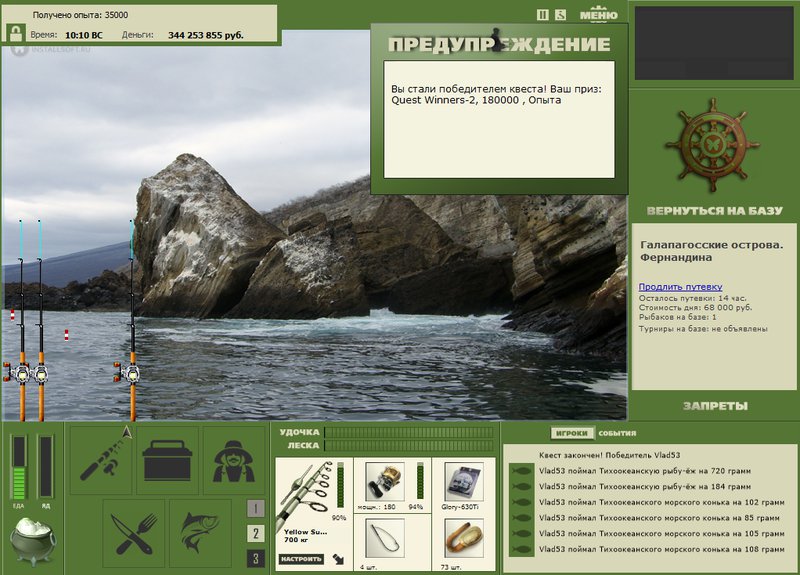
Task: Switch to the ИГРОКИ tab
Action: coord(572,433)
